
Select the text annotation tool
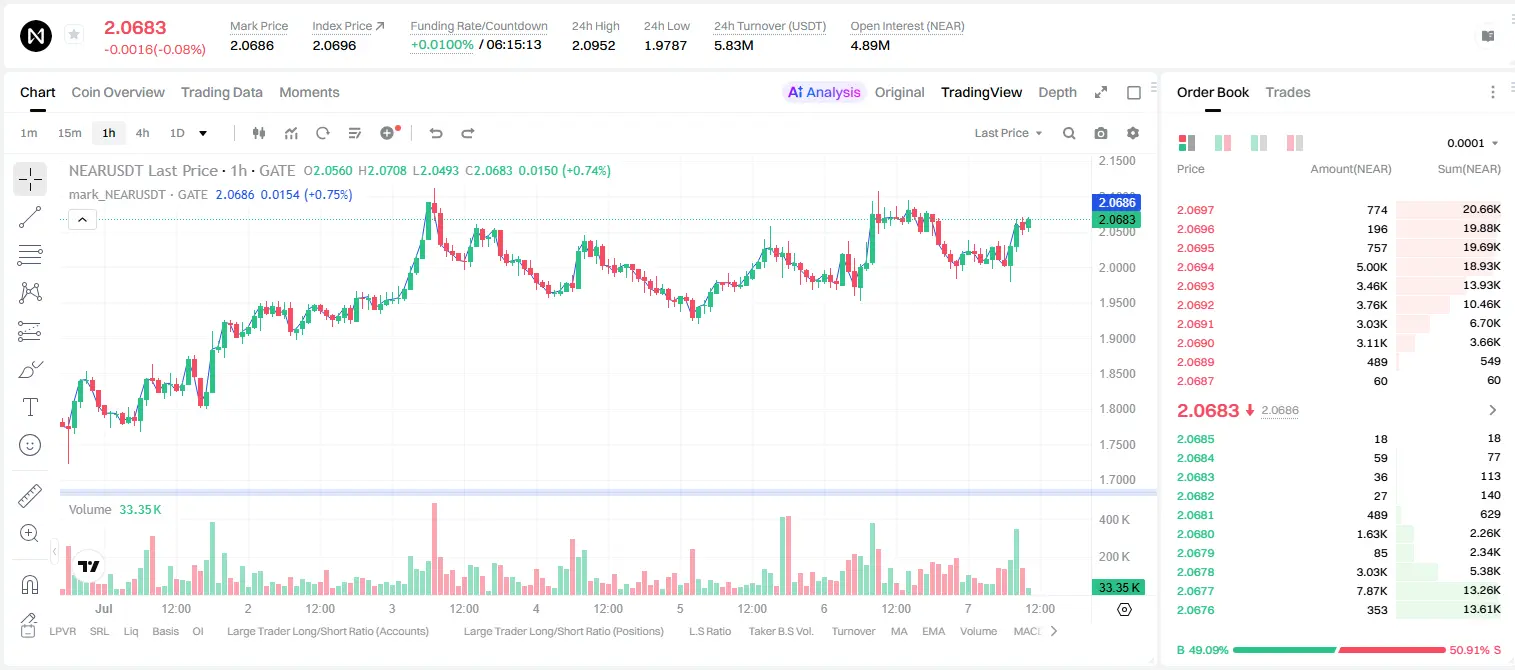click(30, 407)
